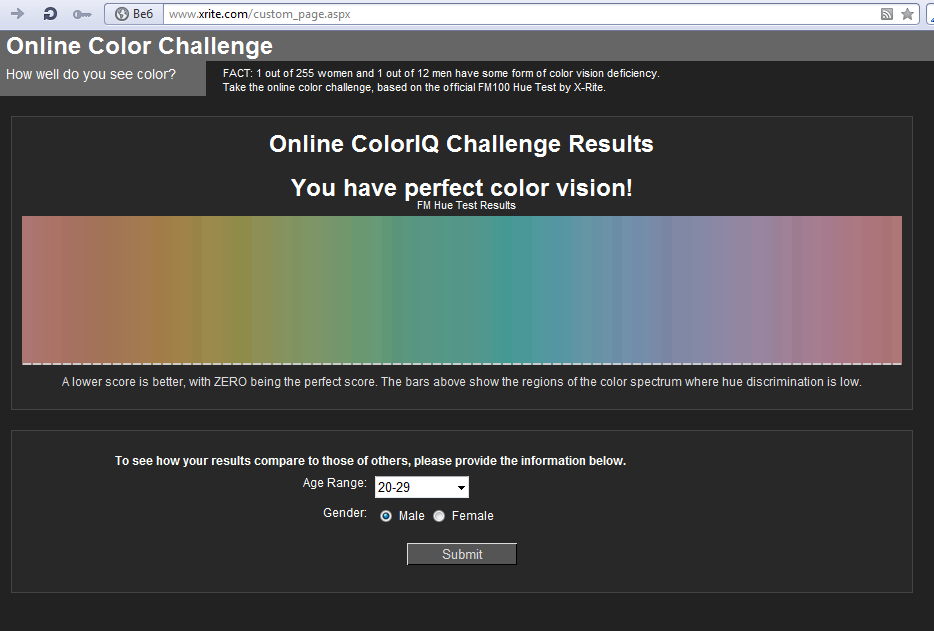Open the Age Range dropdown
Image resolution: width=934 pixels, height=631 pixels.
coord(421,487)
